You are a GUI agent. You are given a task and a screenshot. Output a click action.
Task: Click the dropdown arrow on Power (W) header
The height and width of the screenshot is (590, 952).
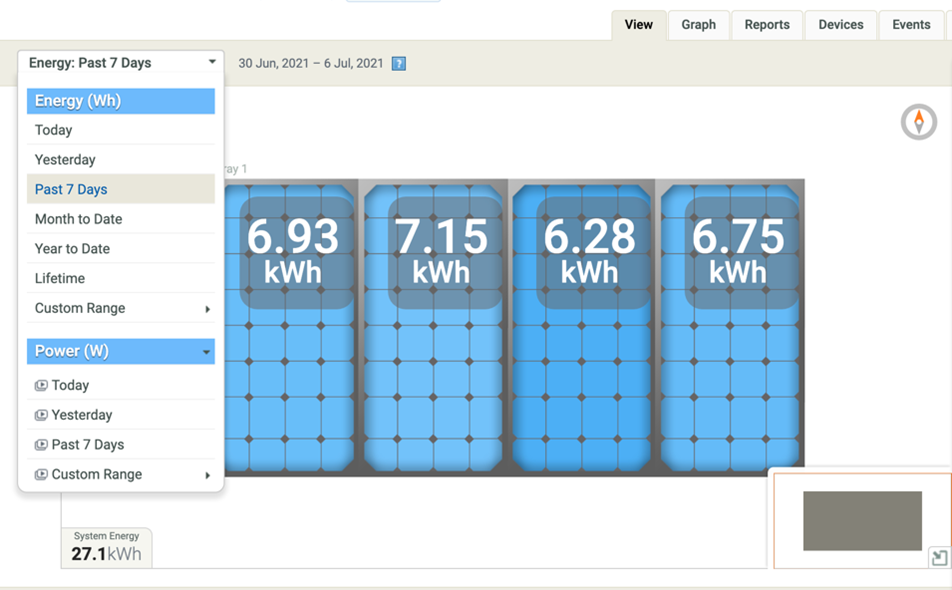pos(208,351)
